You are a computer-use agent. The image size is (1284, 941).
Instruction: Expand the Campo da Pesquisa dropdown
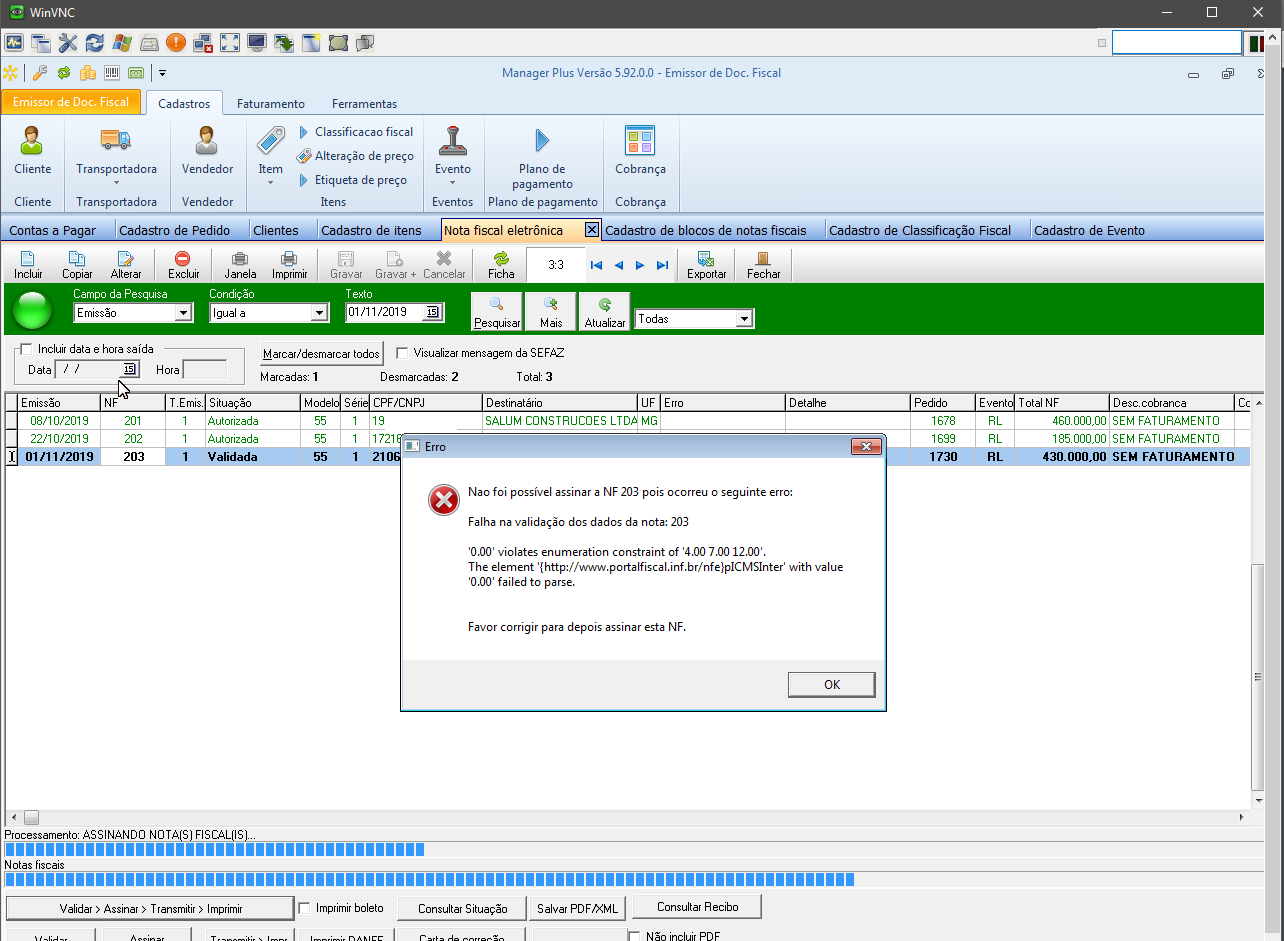click(183, 313)
